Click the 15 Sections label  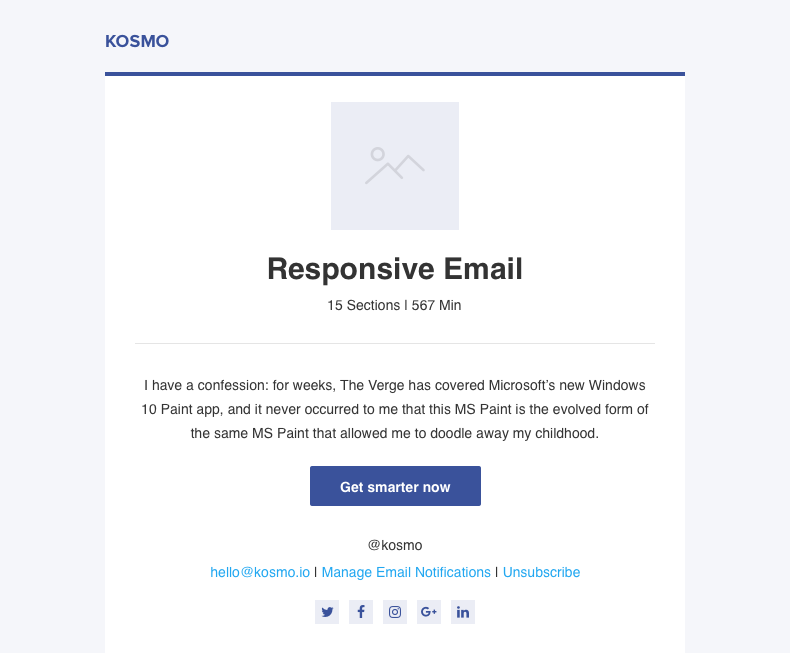363,305
